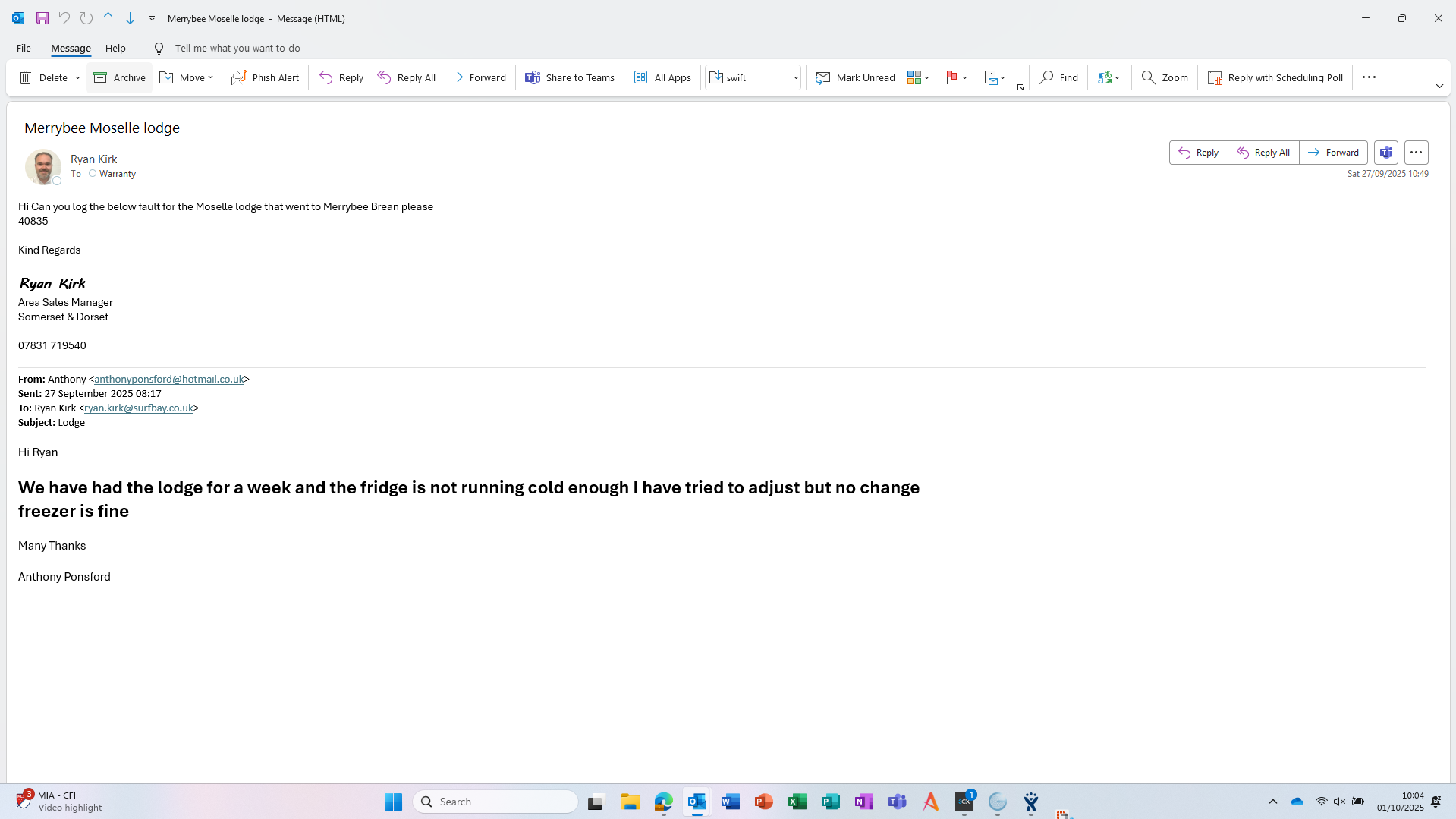The image size is (1456, 819).
Task: Open Reply with Scheduling Poll
Action: pyautogui.click(x=1275, y=77)
